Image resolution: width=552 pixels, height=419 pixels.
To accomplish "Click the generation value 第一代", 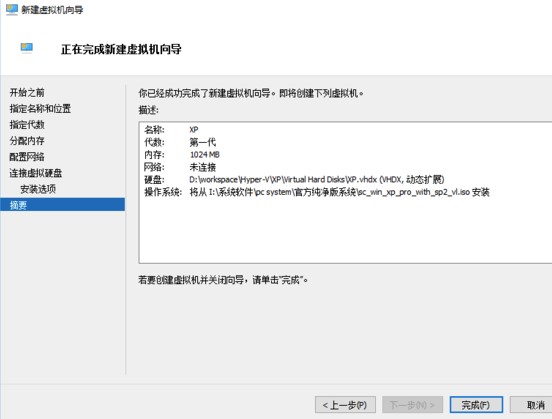I will pyautogui.click(x=202, y=142).
